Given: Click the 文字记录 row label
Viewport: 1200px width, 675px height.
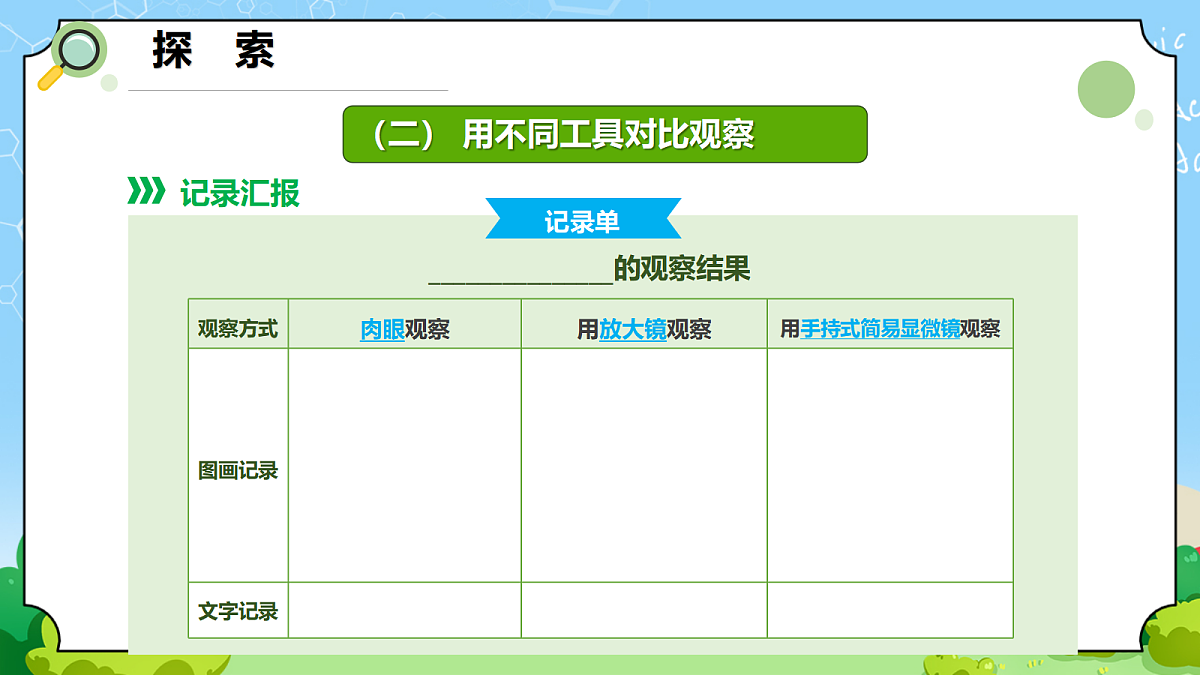Looking at the screenshot, I should coord(238,610).
